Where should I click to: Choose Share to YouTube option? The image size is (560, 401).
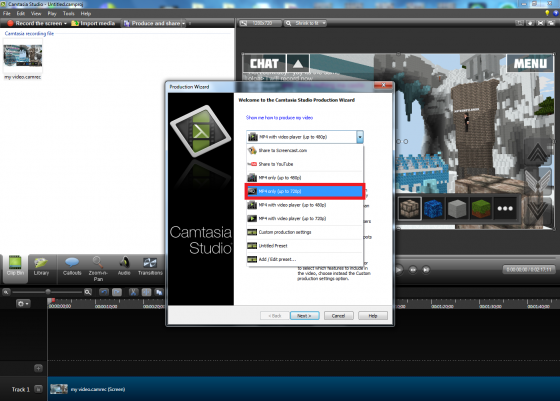click(305, 164)
